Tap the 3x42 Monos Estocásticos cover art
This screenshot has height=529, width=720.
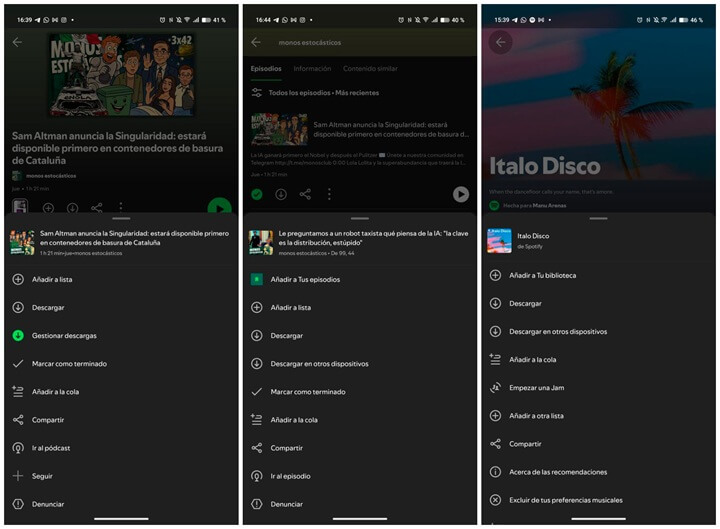(122, 74)
